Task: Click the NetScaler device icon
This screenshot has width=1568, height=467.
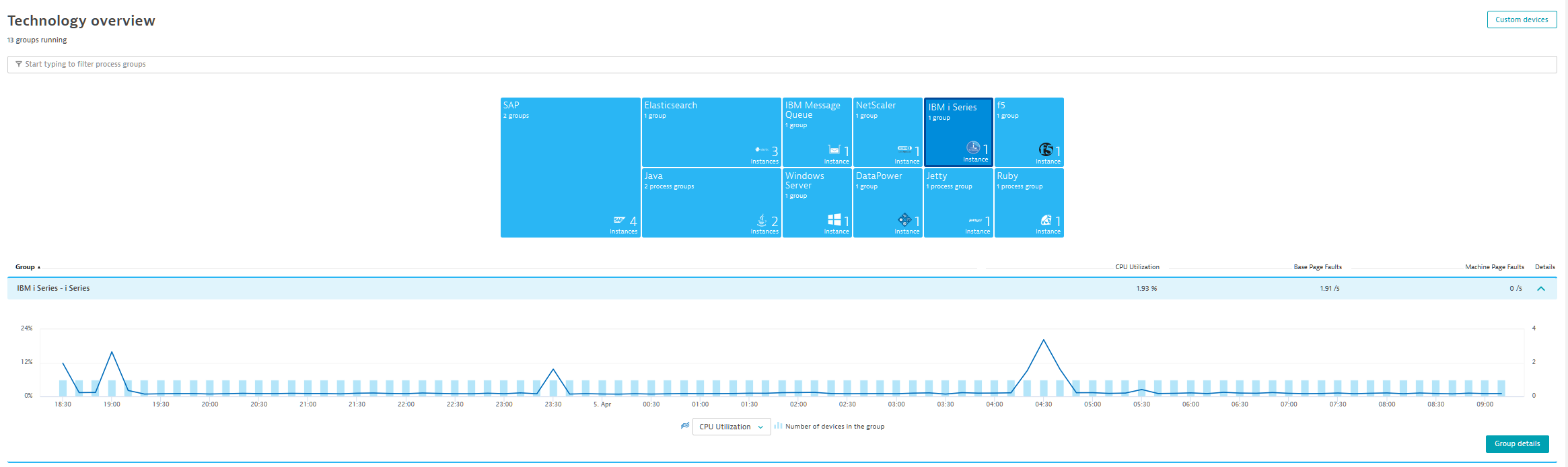Action: click(904, 149)
